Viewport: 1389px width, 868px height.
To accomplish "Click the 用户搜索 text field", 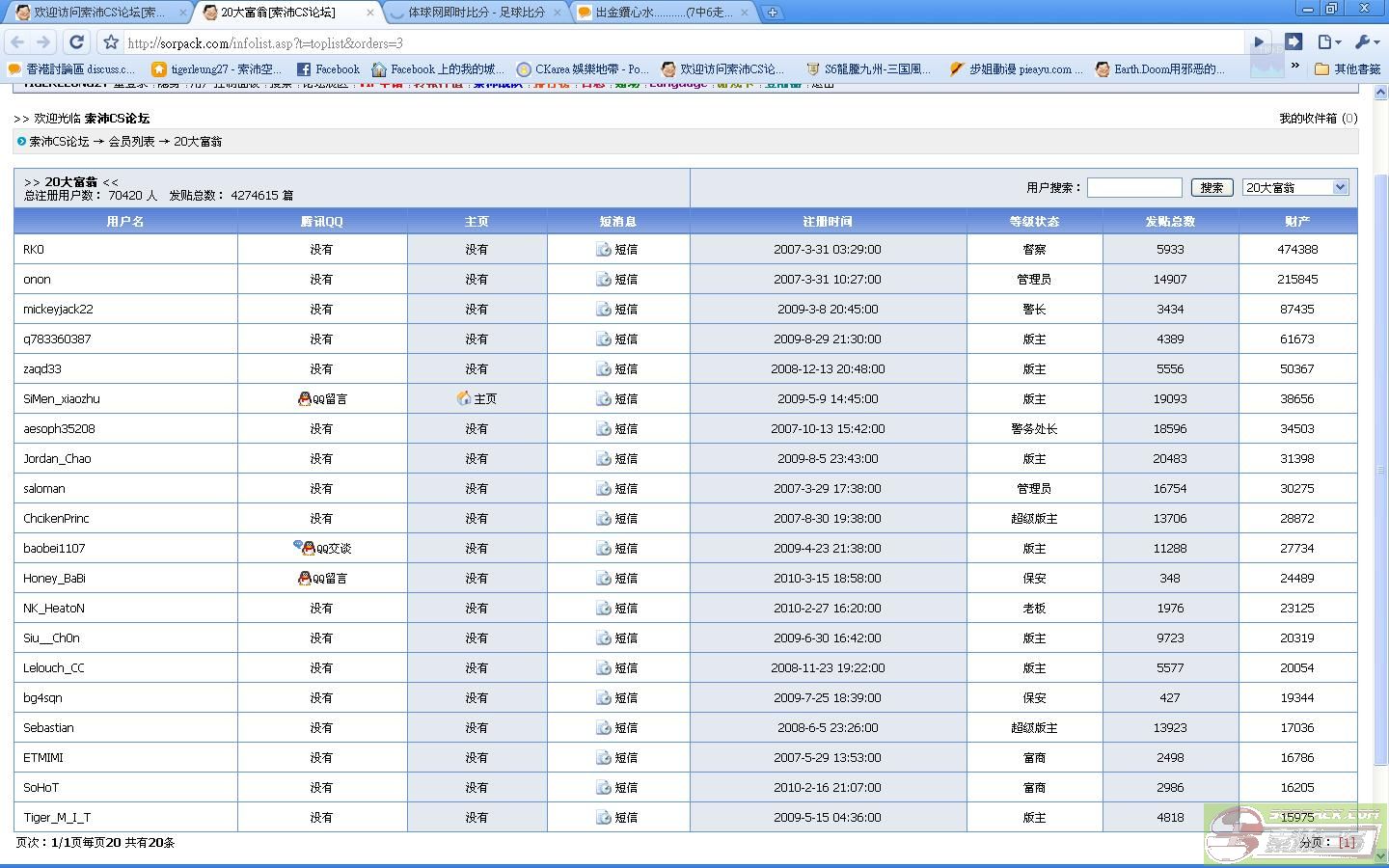I will tap(1134, 188).
